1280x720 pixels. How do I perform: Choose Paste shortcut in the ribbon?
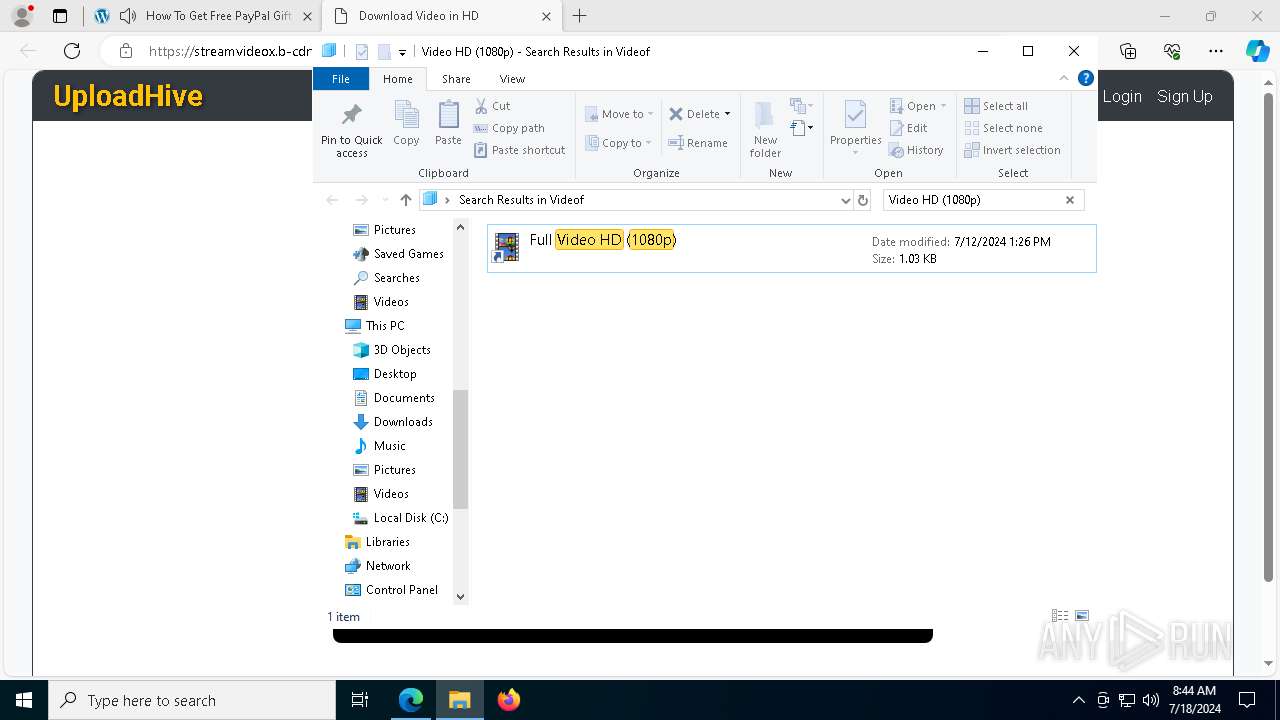point(520,150)
